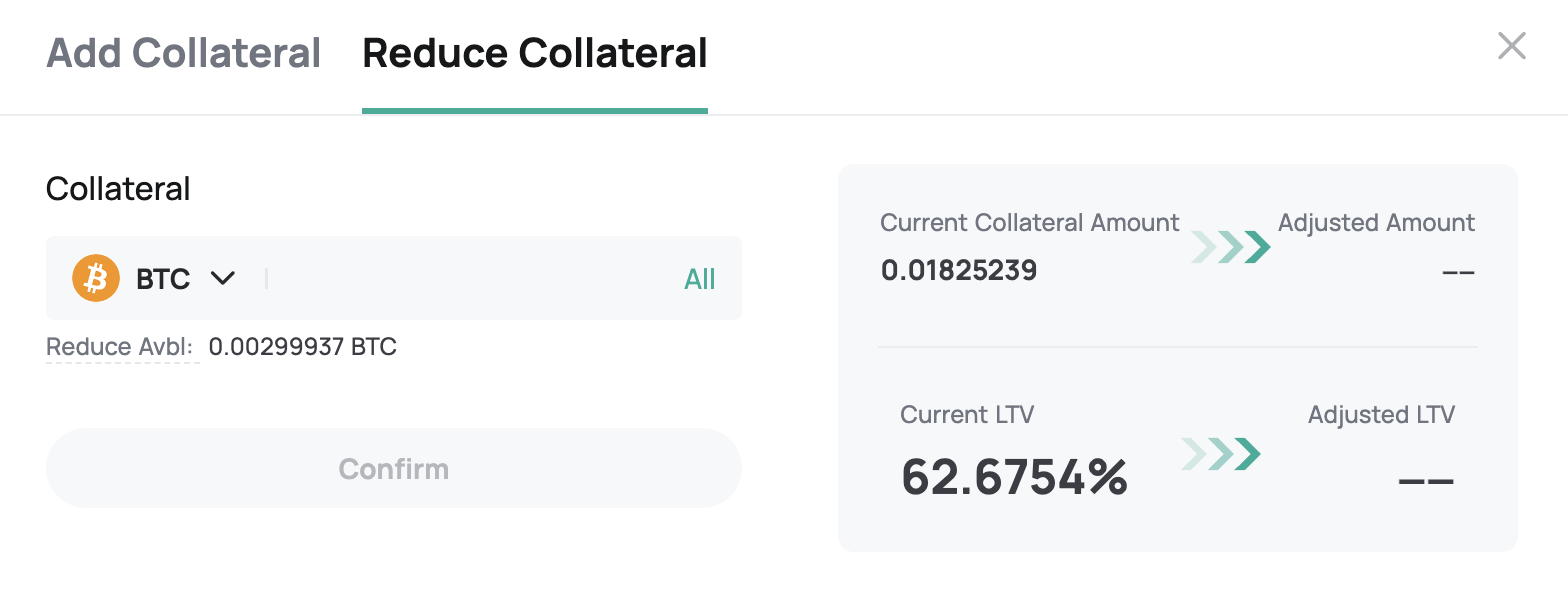Click the Reduce Avbl label tooltip

[x=120, y=347]
